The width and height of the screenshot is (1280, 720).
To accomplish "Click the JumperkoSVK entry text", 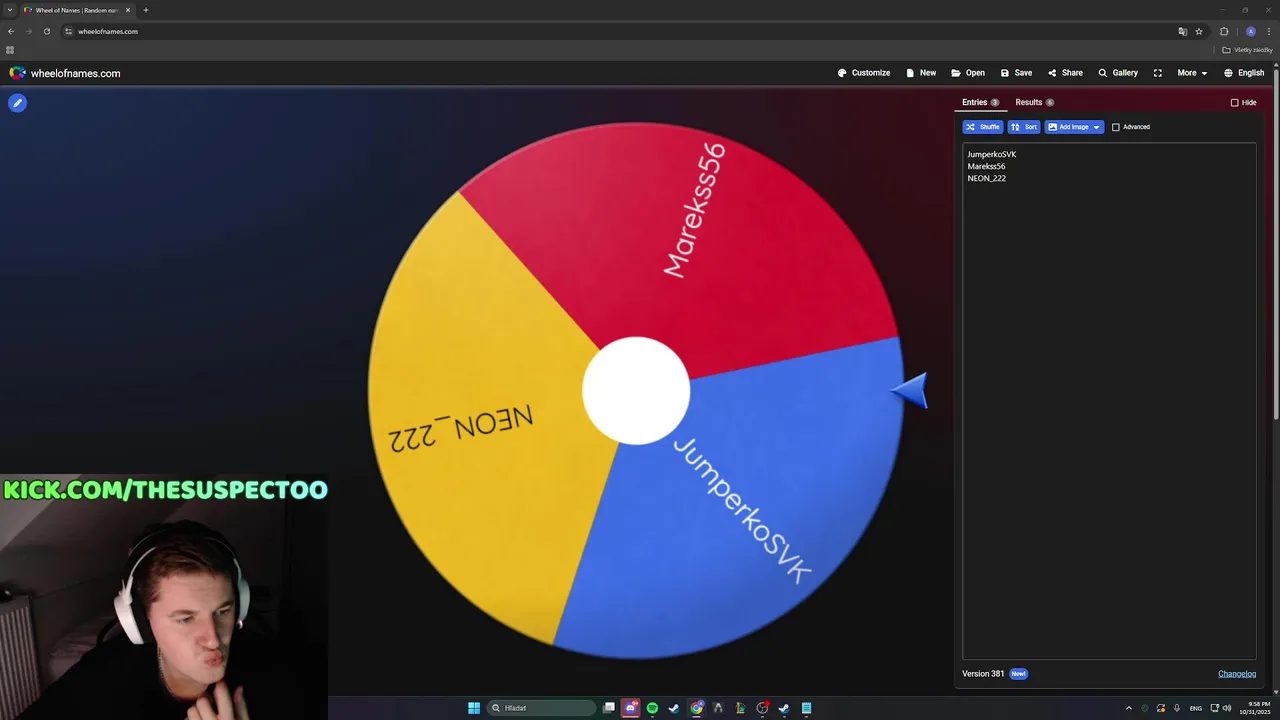I will pyautogui.click(x=991, y=154).
